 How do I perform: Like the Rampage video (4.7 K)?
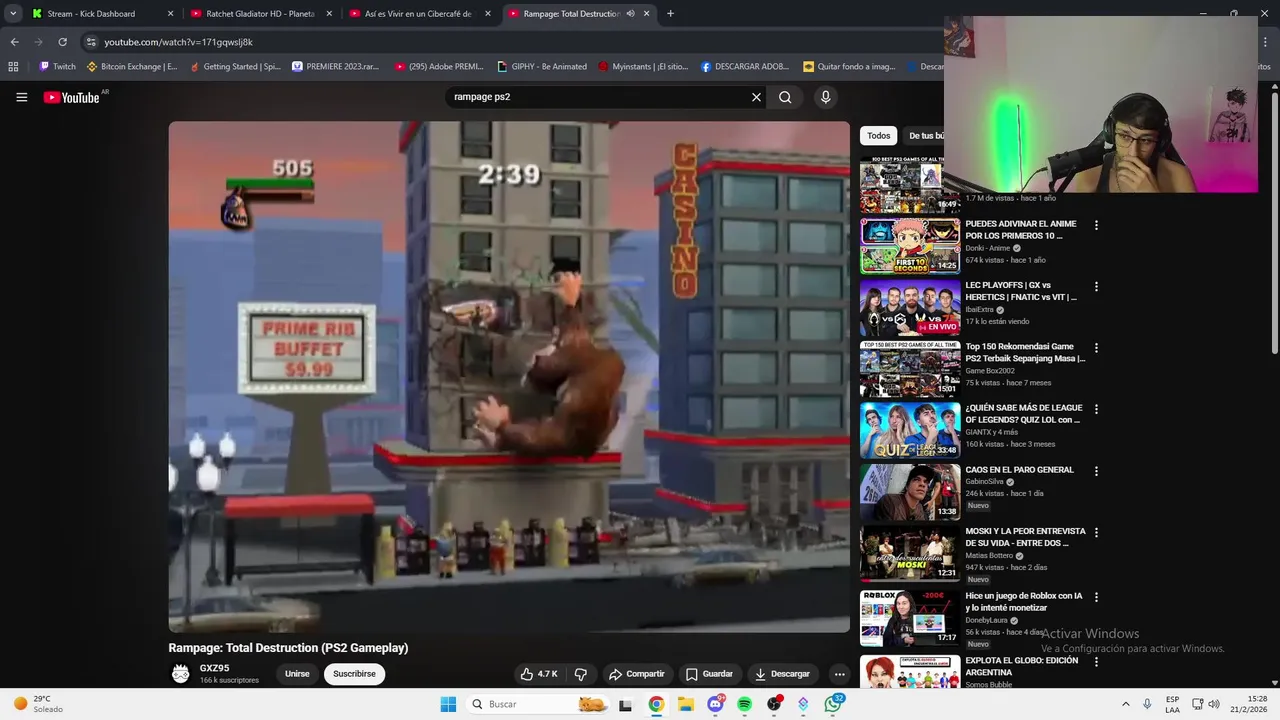[x=540, y=674]
